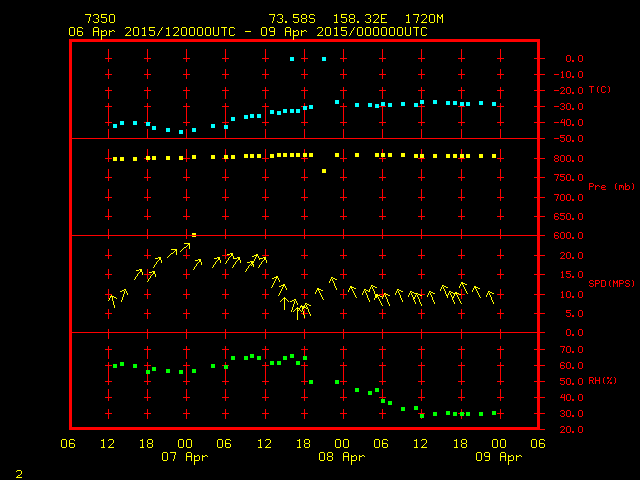Click the leftmost 06 hour label

tap(69, 444)
